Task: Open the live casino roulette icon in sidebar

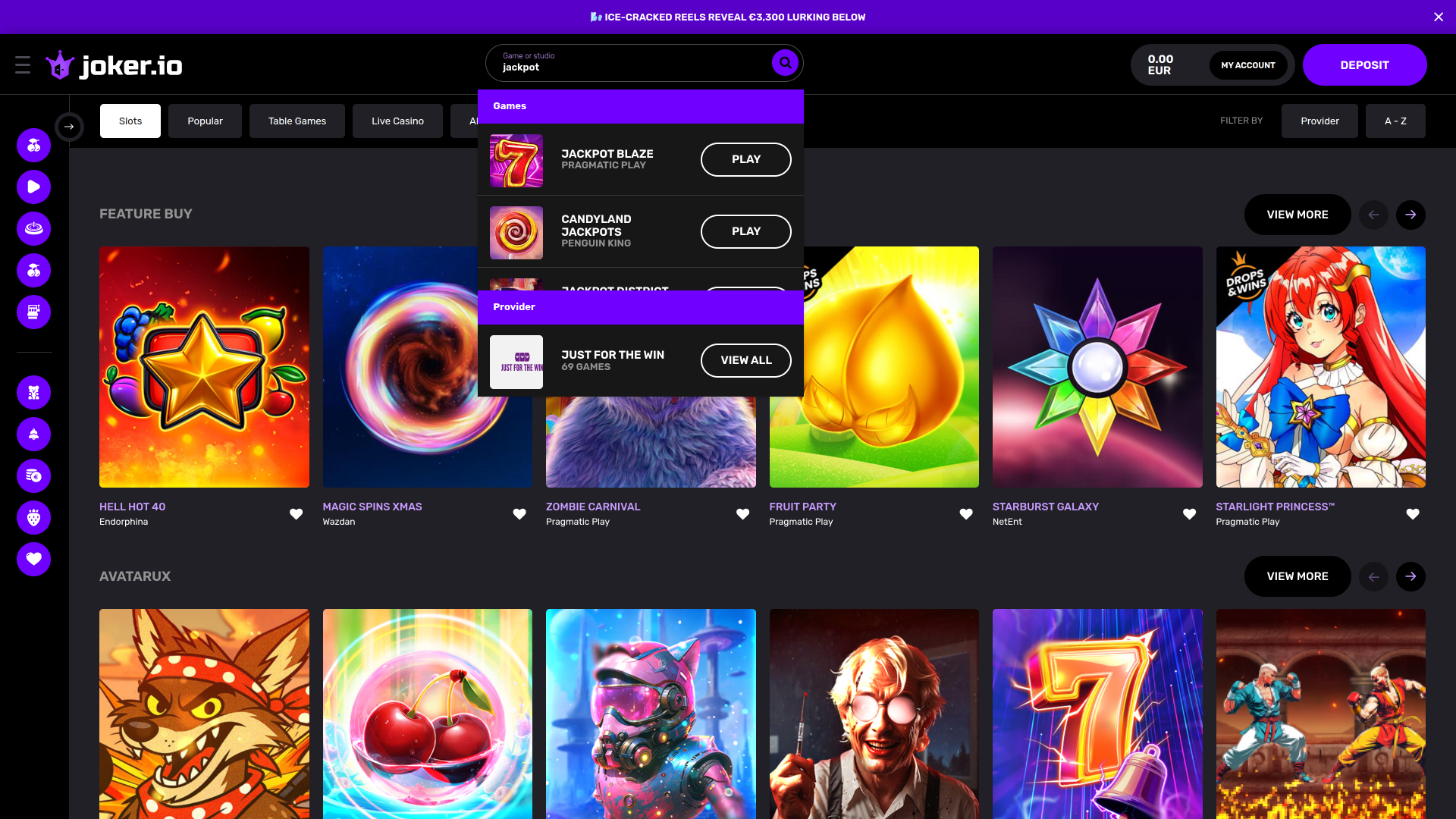Action: click(x=33, y=228)
